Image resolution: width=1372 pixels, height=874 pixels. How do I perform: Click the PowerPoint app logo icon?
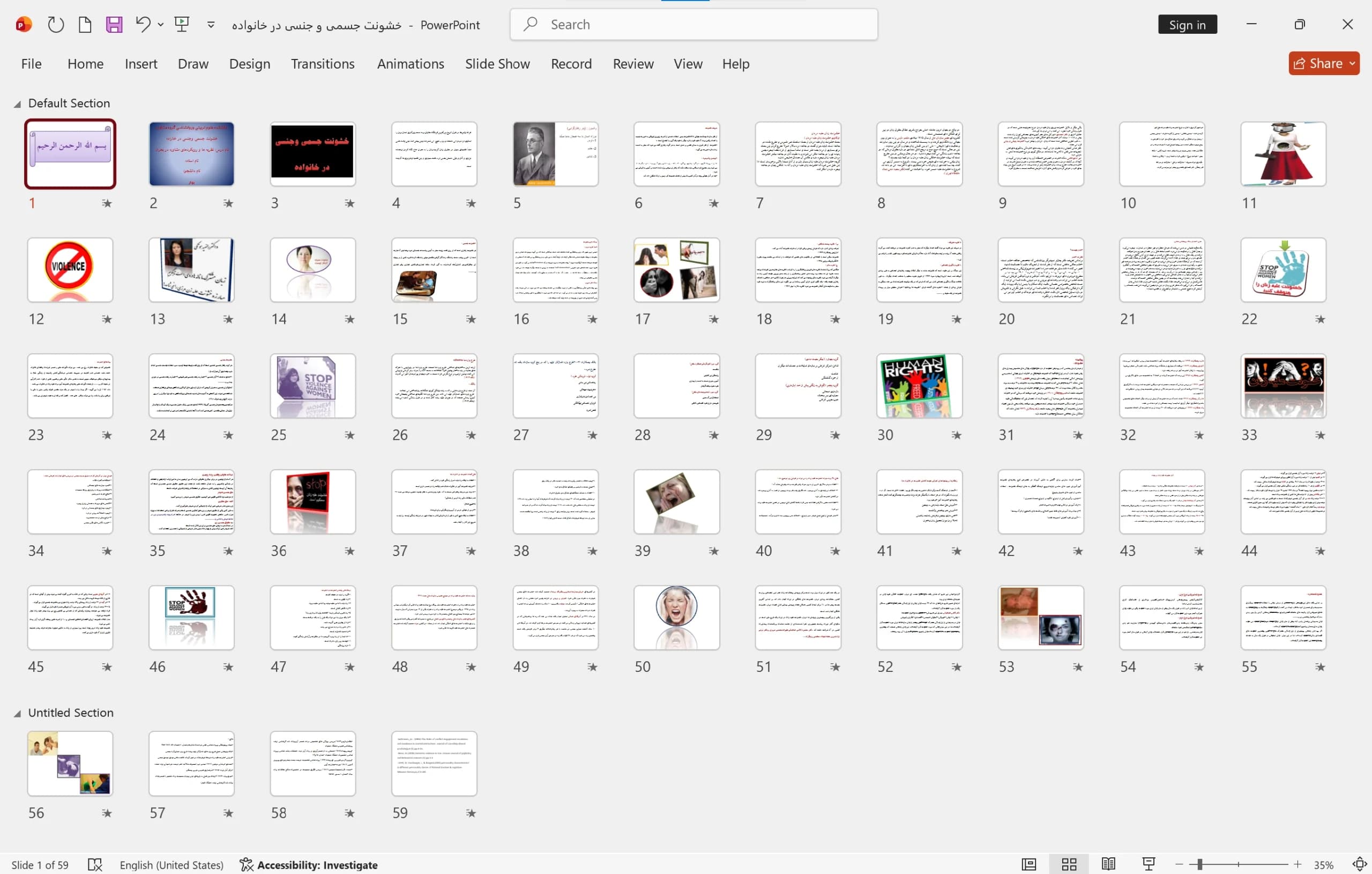click(24, 25)
